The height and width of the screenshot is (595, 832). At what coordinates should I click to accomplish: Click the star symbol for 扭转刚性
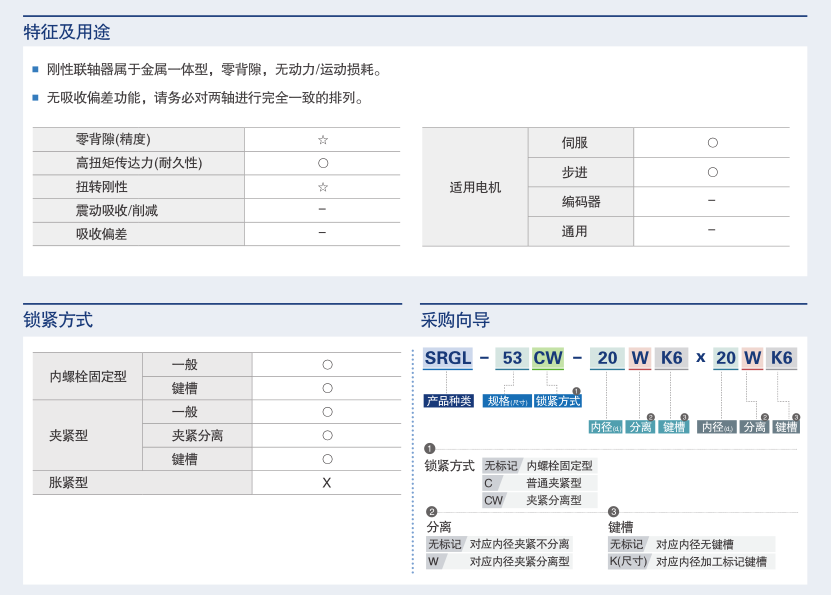click(x=322, y=187)
